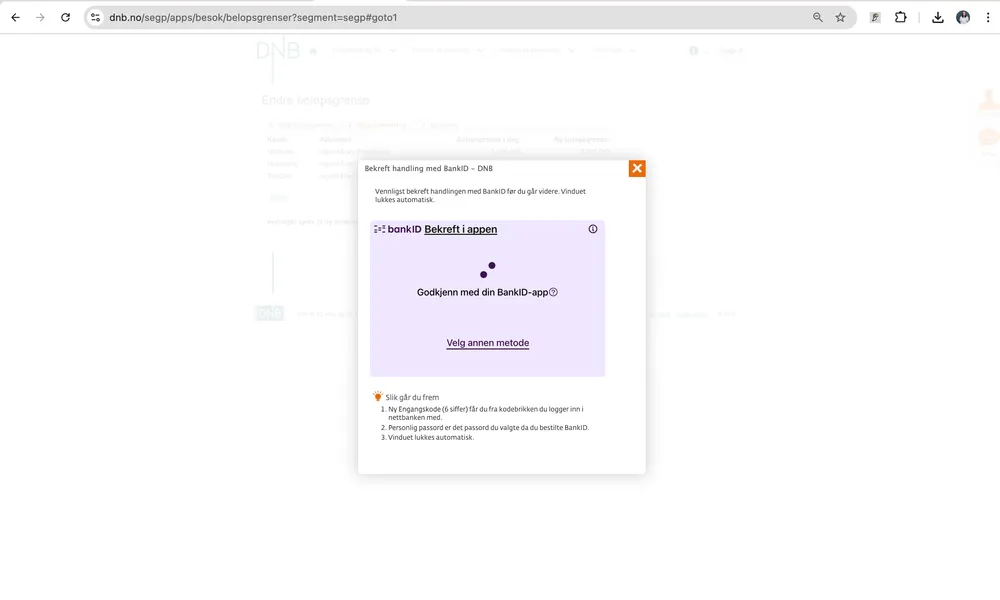Open help icon beside 'Godkjenn med din BankID-app'
The image size is (1000, 600).
553,292
